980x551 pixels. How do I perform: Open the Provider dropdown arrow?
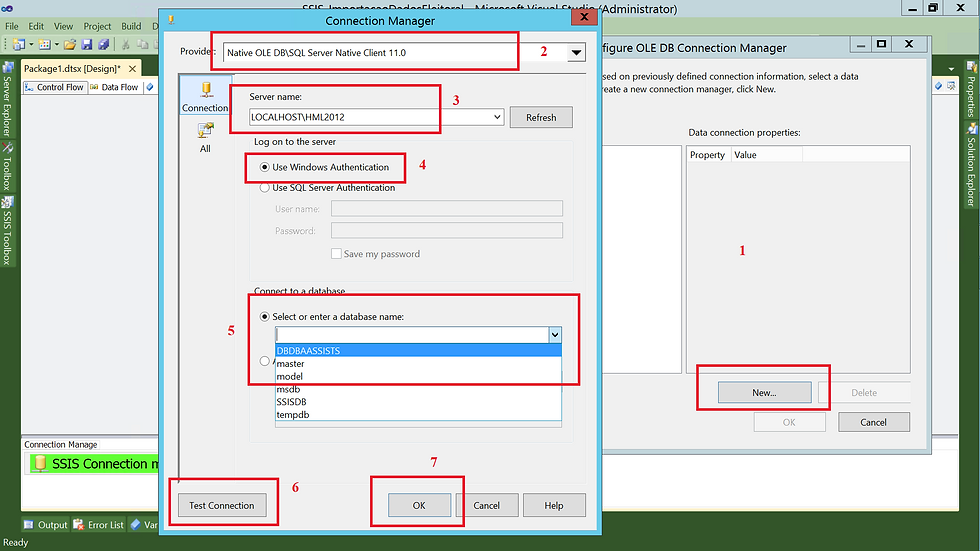(x=576, y=53)
